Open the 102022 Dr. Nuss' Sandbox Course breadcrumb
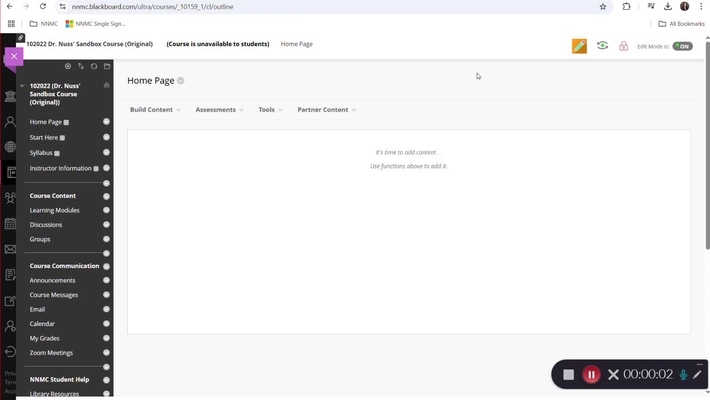Screen dimensions: 710x400 click(90, 44)
